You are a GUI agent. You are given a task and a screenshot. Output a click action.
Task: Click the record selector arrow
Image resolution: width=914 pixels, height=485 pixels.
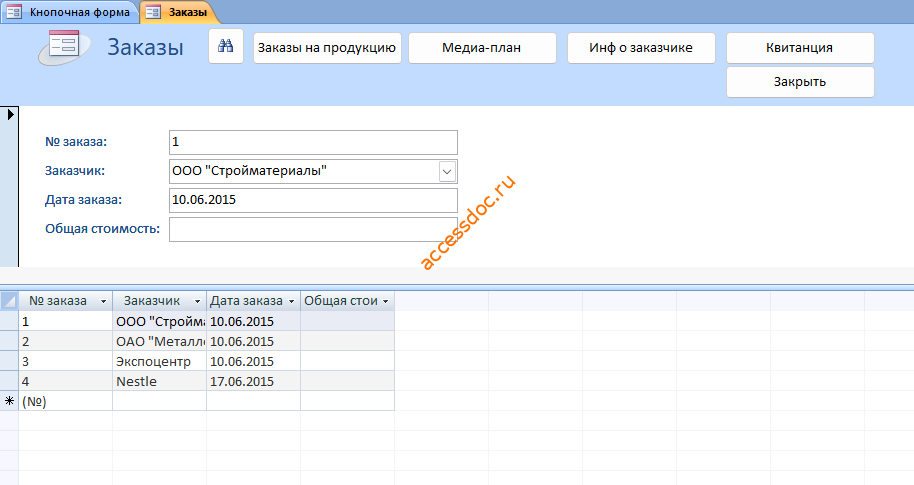click(10, 114)
